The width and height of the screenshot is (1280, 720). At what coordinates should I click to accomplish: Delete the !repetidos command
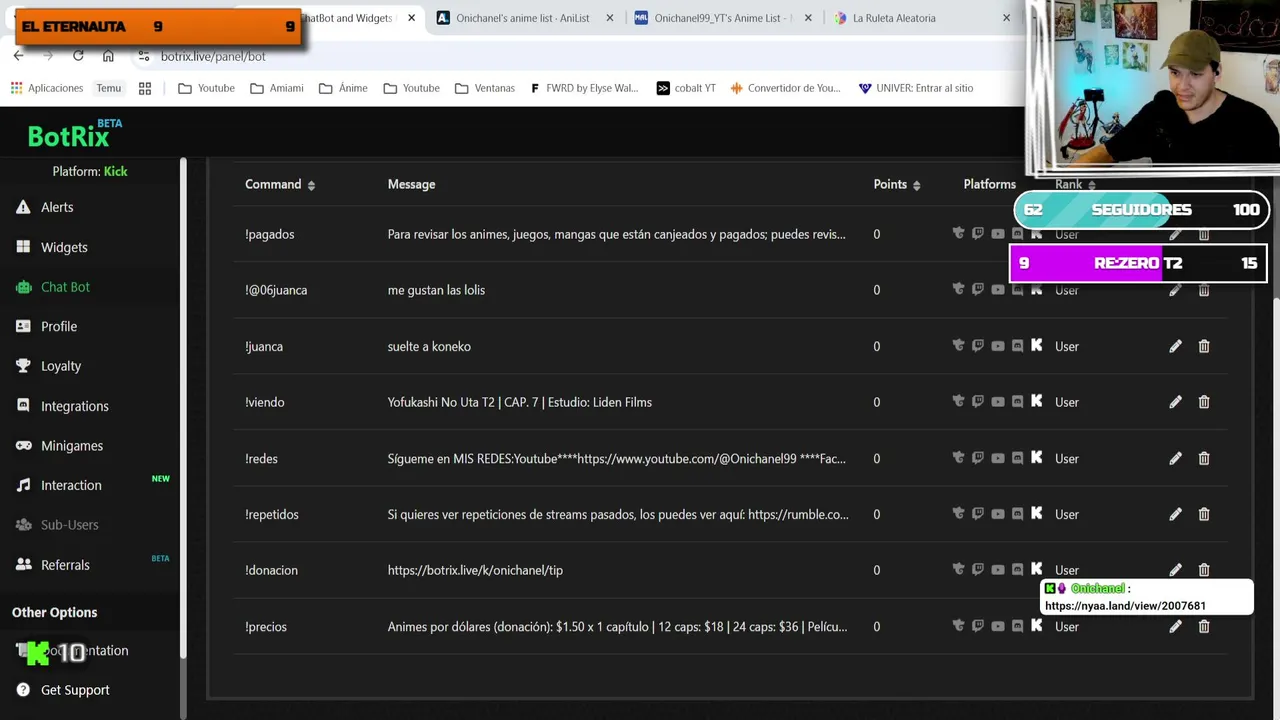point(1204,514)
